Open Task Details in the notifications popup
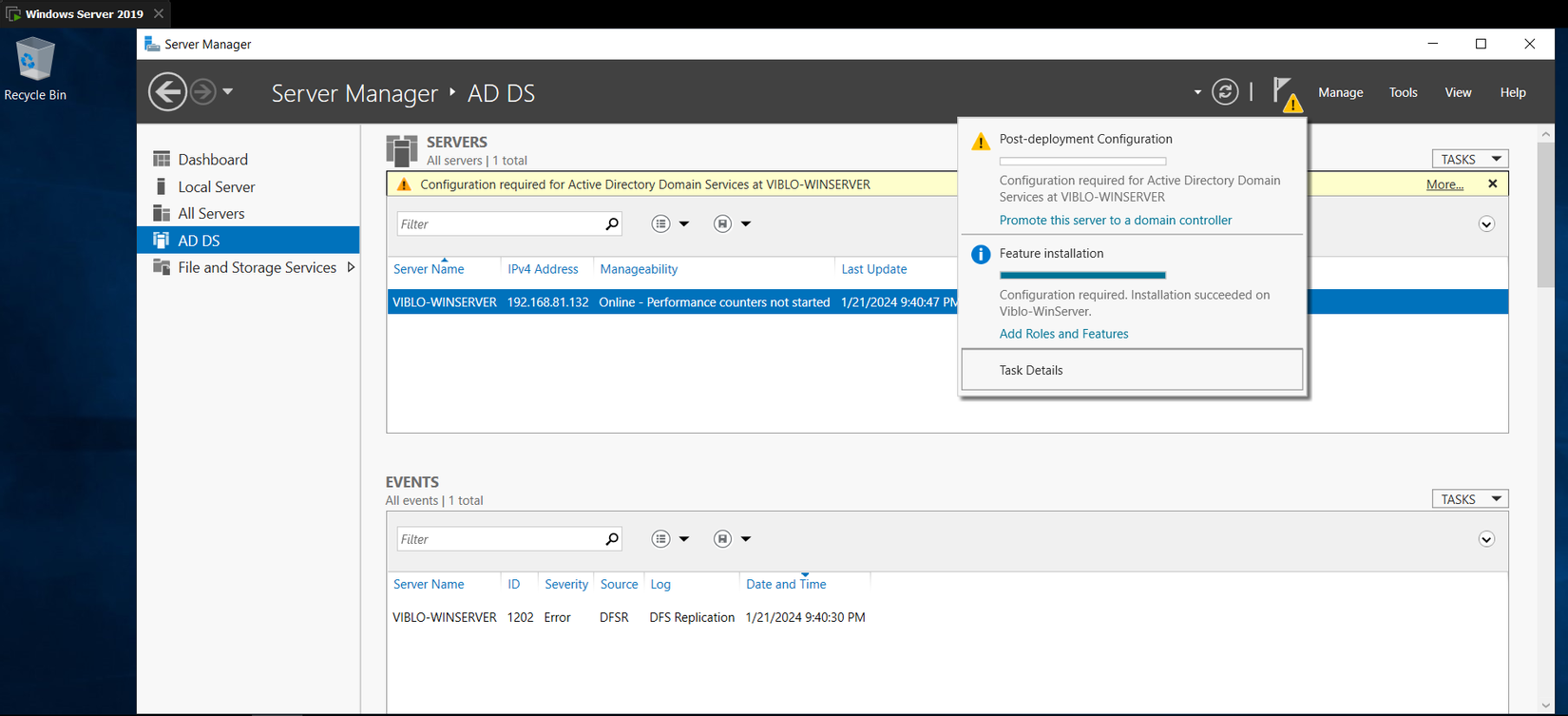Image resolution: width=1568 pixels, height=716 pixels. click(1132, 370)
